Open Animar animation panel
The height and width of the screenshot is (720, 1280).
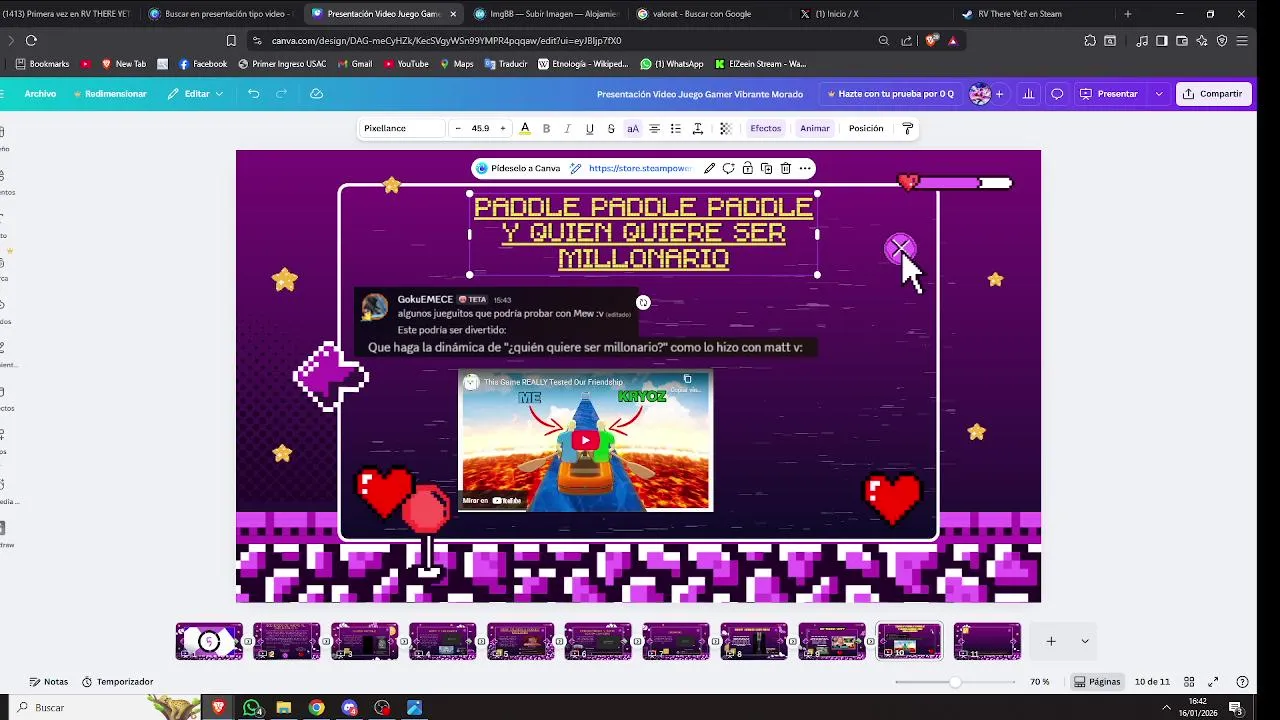point(815,128)
